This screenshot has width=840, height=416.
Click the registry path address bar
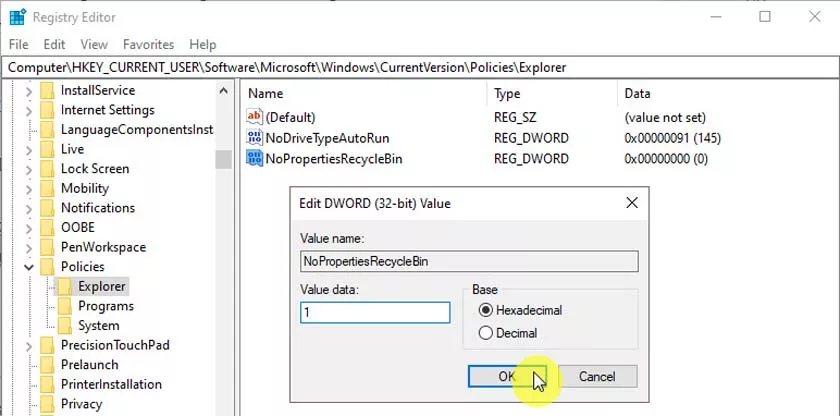click(x=420, y=67)
